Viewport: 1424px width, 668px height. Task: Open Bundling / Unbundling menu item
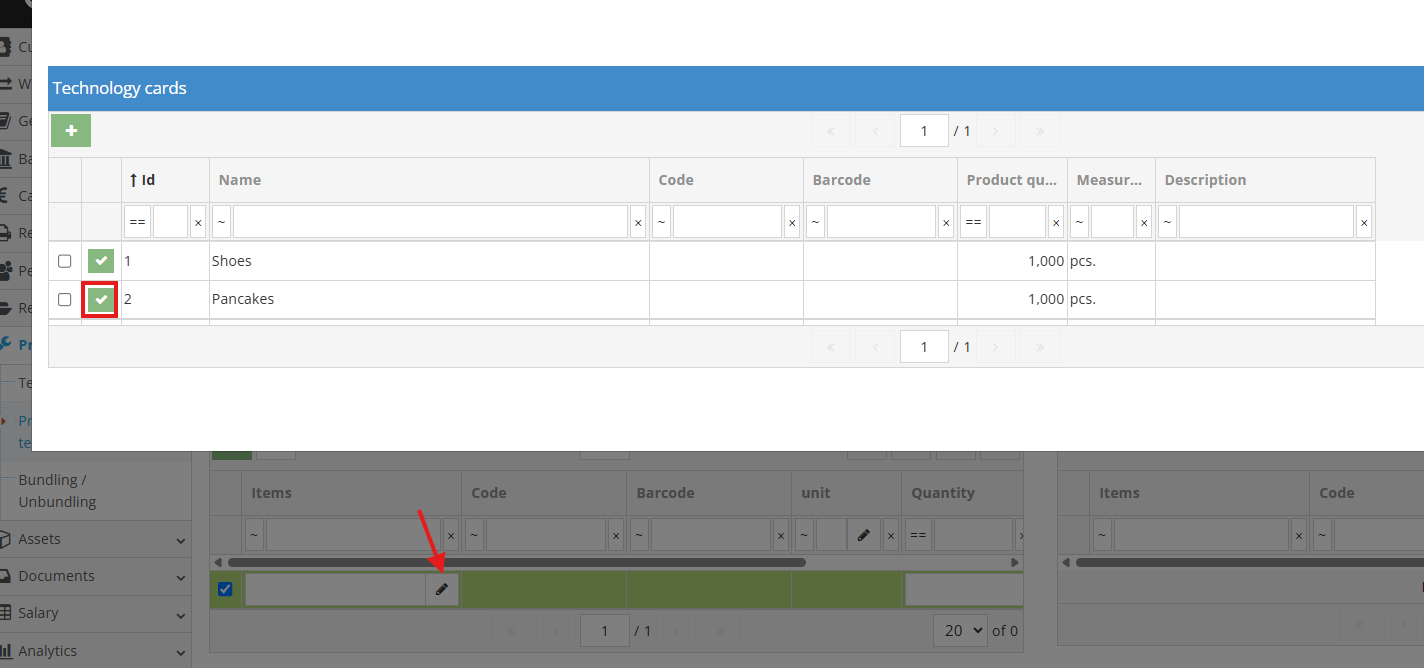57,491
